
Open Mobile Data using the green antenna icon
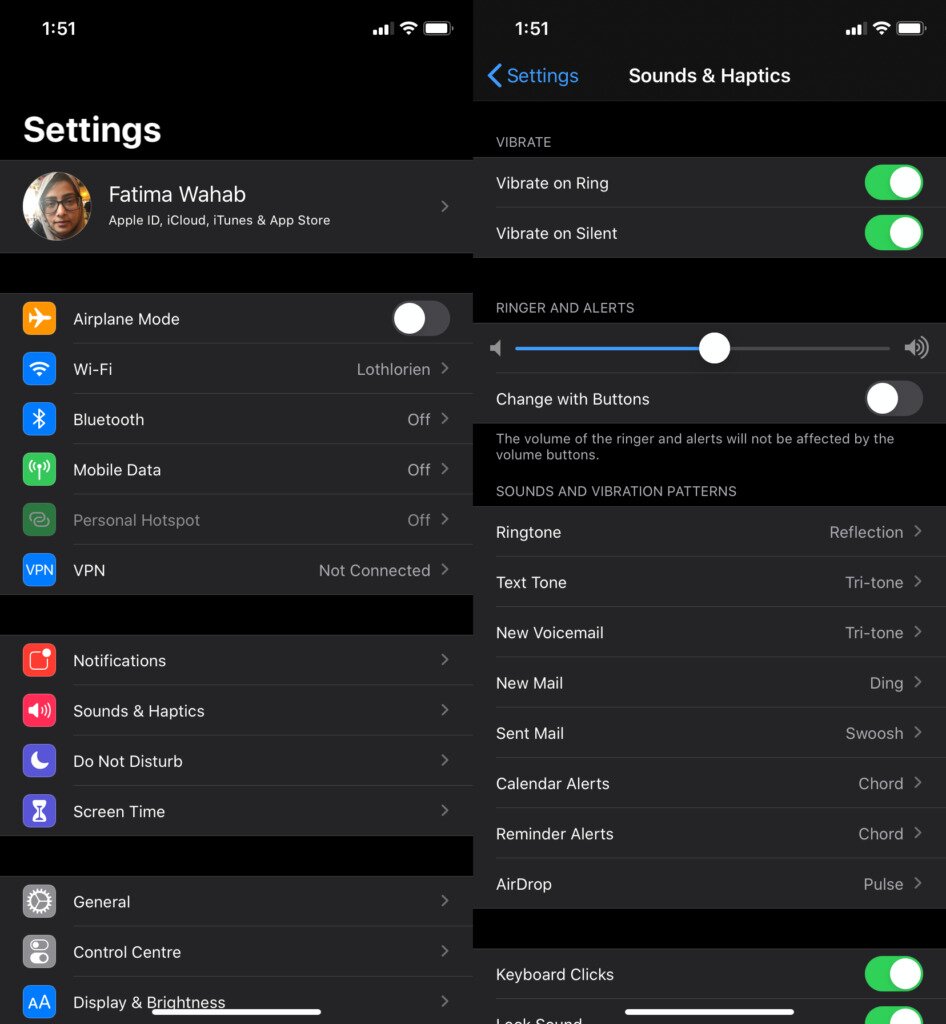(x=39, y=469)
